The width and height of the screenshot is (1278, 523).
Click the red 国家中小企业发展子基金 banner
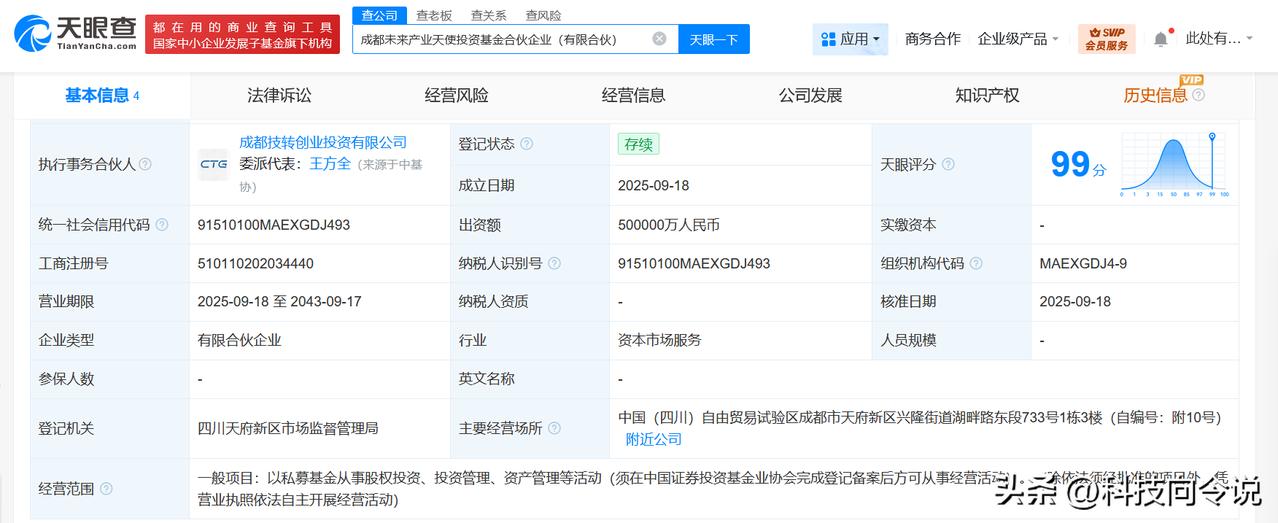click(242, 34)
